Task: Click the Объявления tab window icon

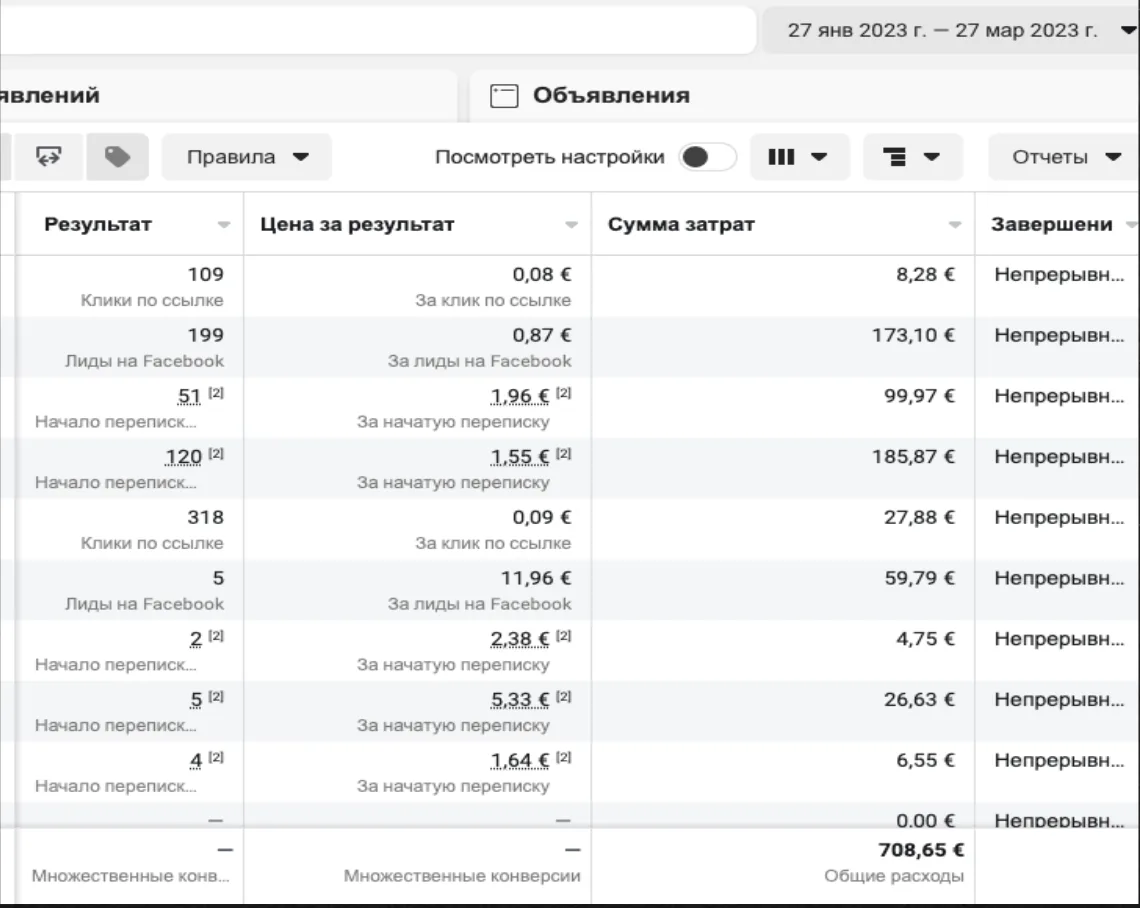Action: [504, 95]
